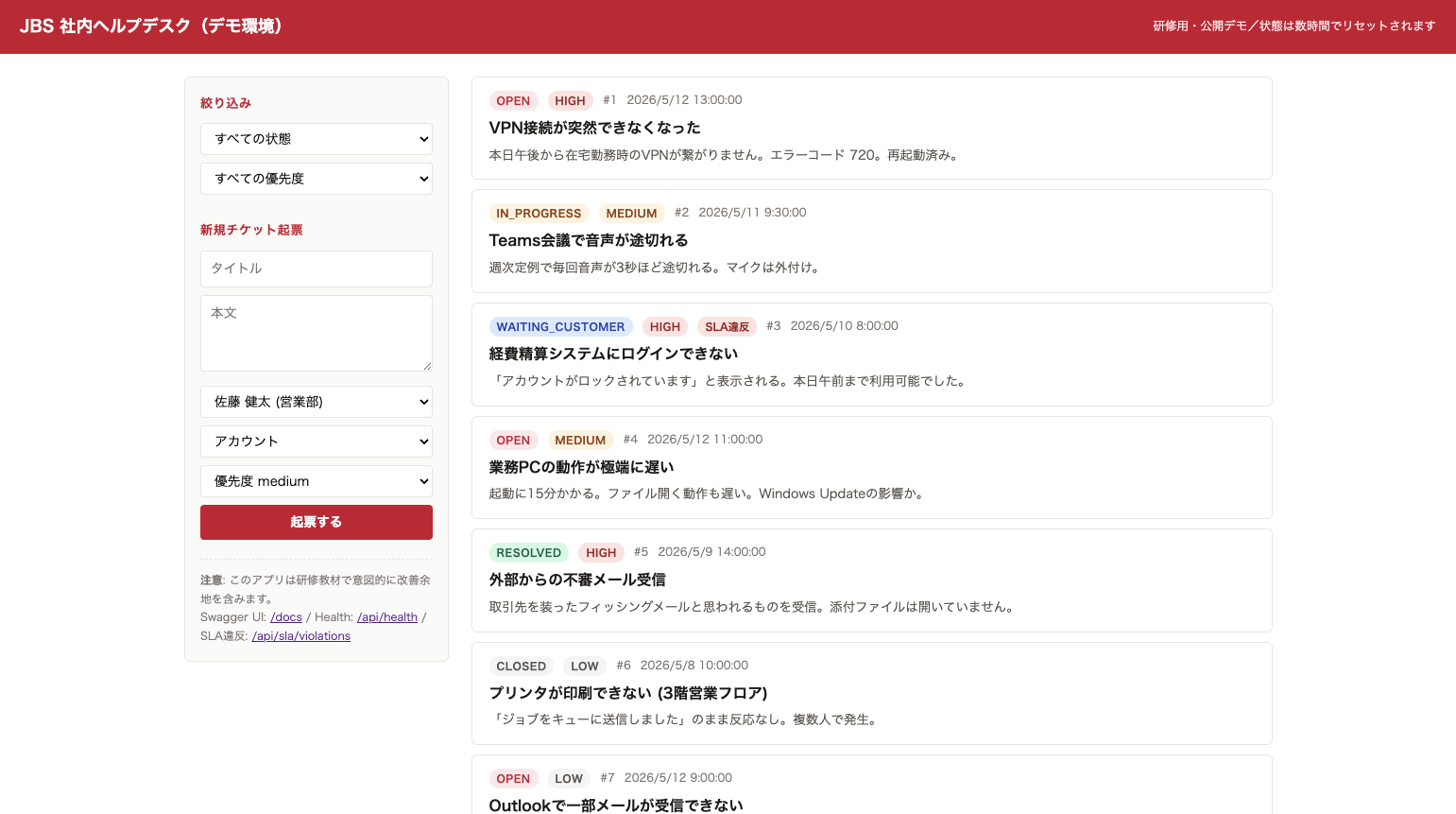Open the すべての状態 status filter dropdown

[316, 139]
